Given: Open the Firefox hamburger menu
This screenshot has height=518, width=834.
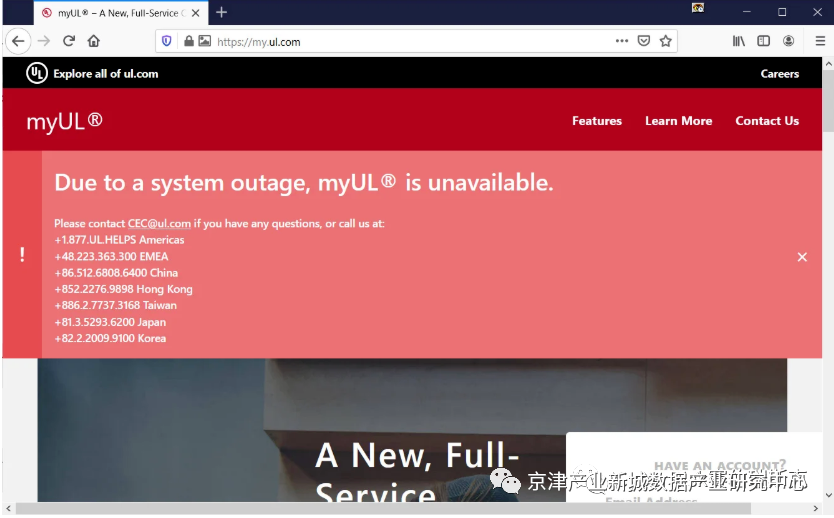Looking at the screenshot, I should pos(820,41).
